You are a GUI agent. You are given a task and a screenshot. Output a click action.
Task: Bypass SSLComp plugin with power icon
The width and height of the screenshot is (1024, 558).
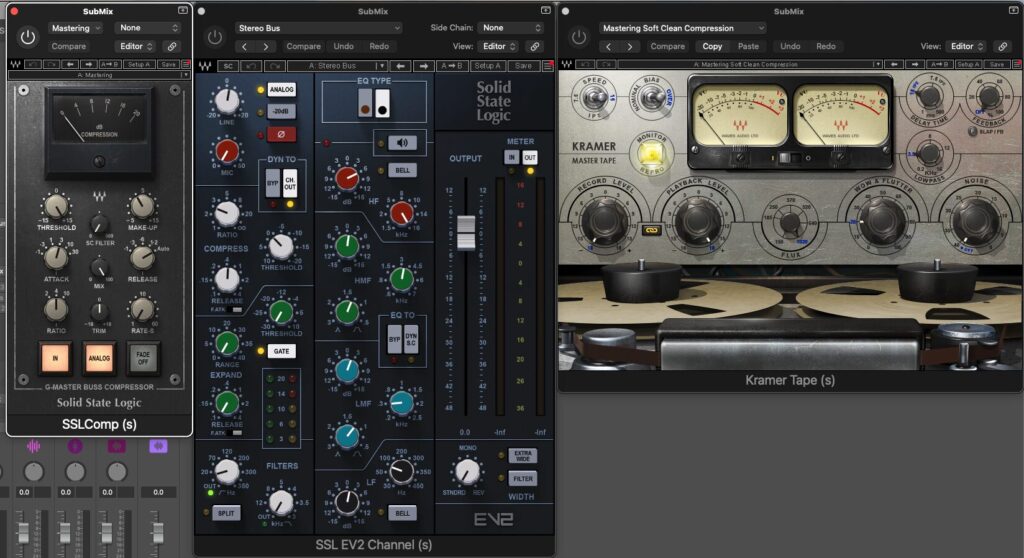[x=27, y=37]
